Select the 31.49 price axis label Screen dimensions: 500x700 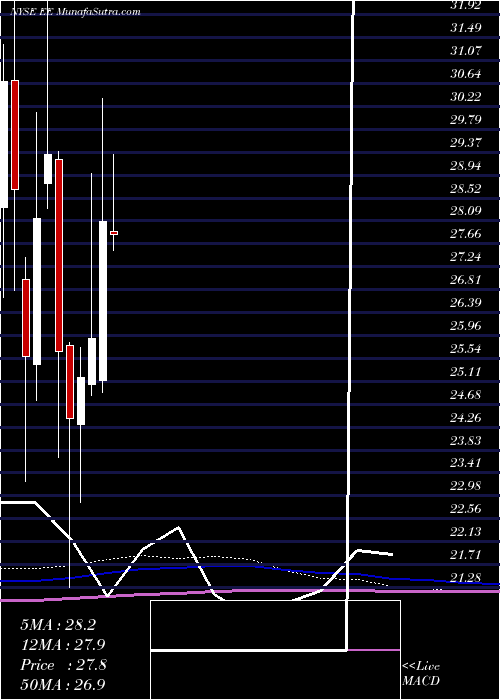[x=467, y=28]
